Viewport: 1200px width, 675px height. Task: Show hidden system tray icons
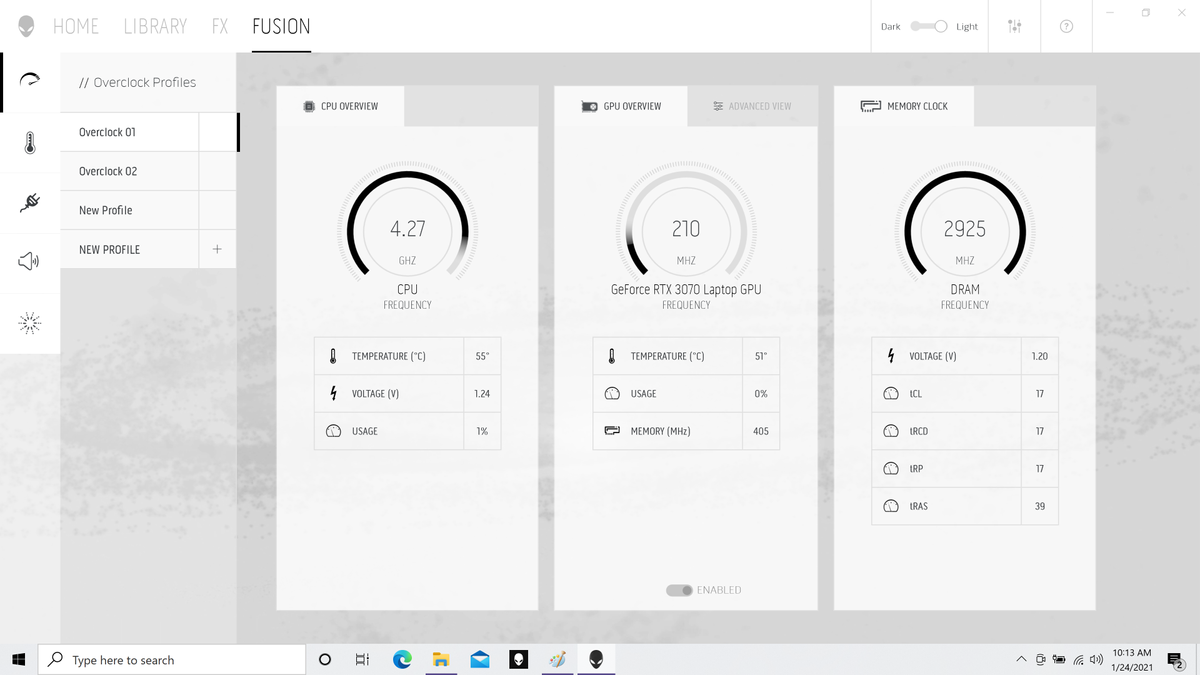click(x=1021, y=660)
